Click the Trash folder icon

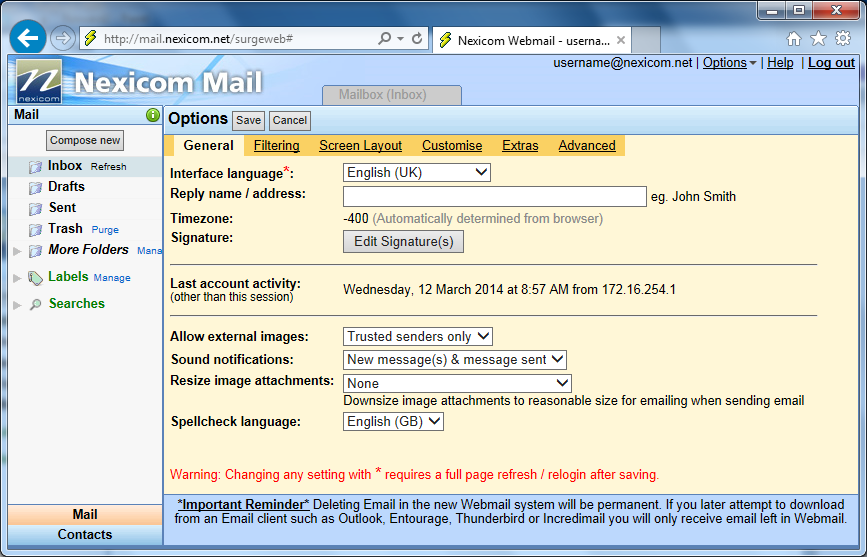tap(35, 230)
